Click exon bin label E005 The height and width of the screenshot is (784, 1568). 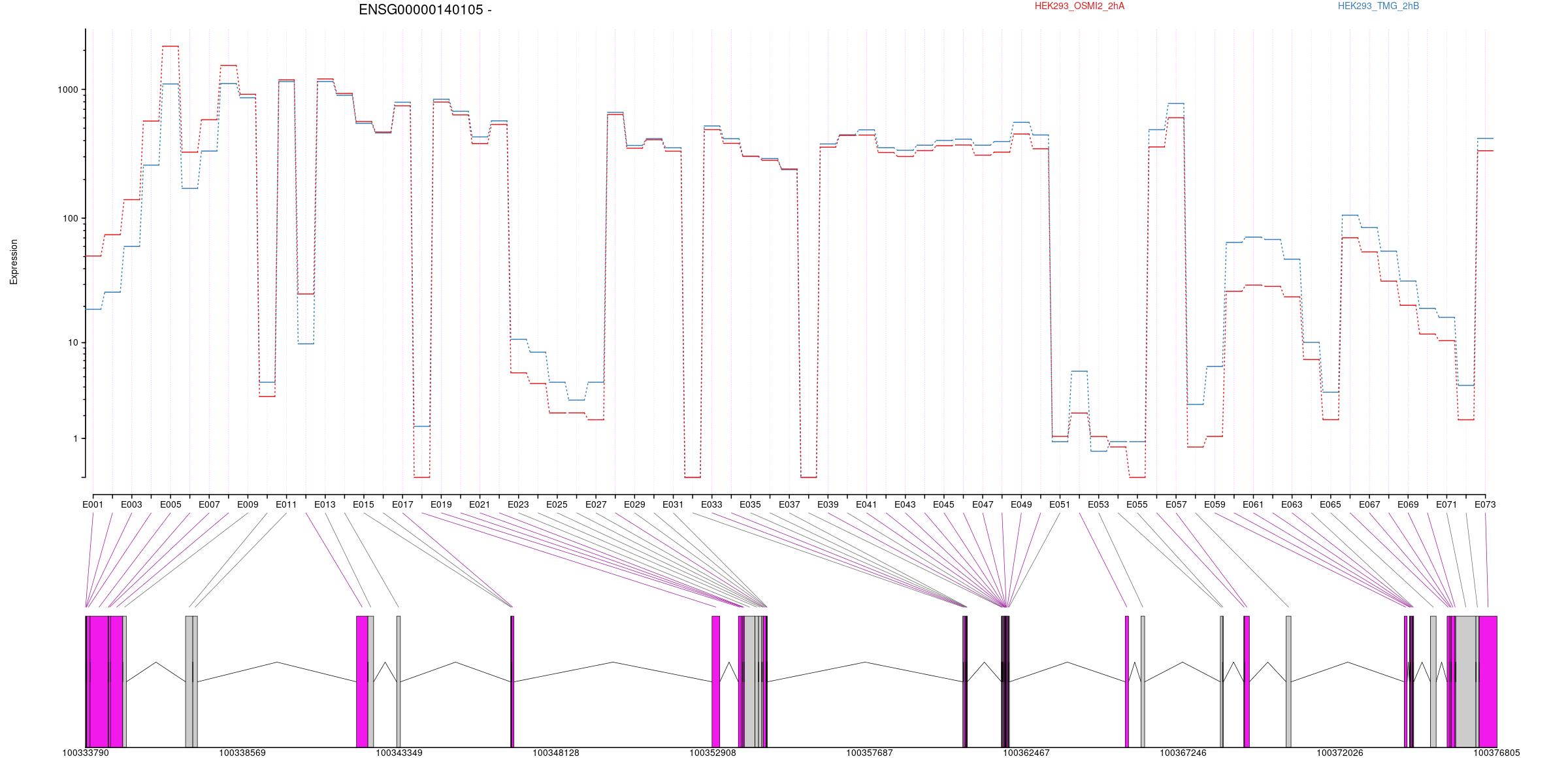171,504
